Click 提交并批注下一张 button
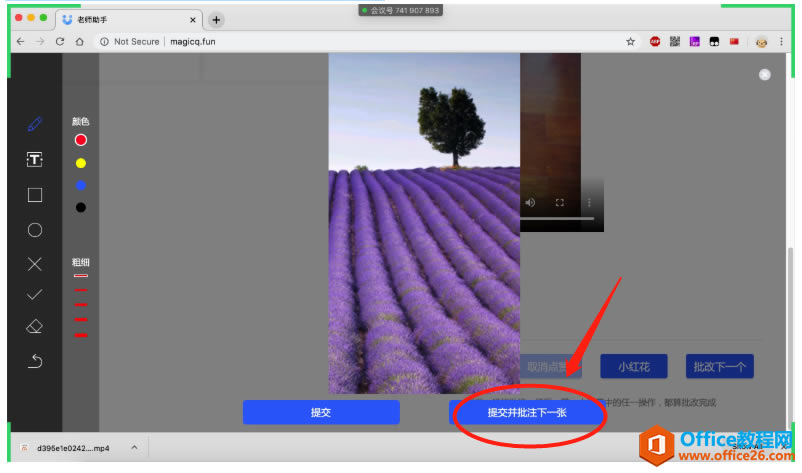Screen dimensions: 802x473 pyautogui.click(x=527, y=412)
